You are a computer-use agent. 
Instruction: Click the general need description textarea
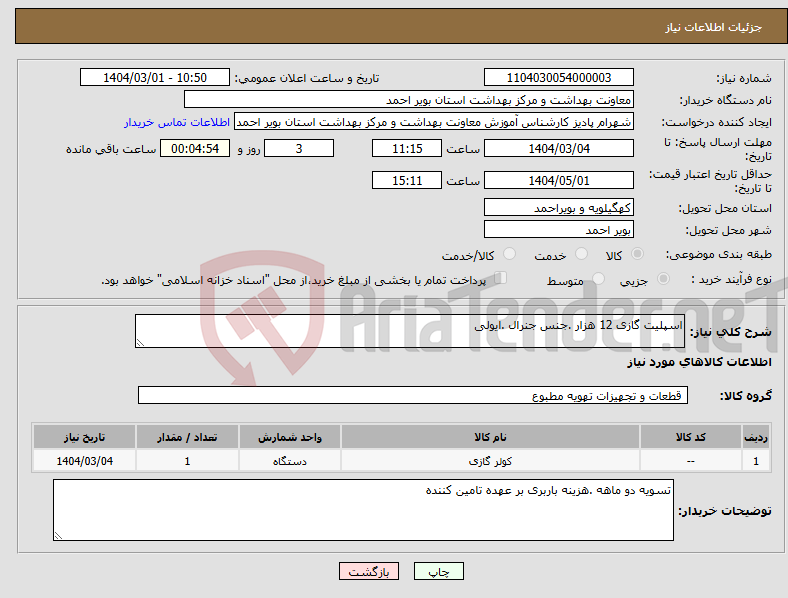[410, 331]
